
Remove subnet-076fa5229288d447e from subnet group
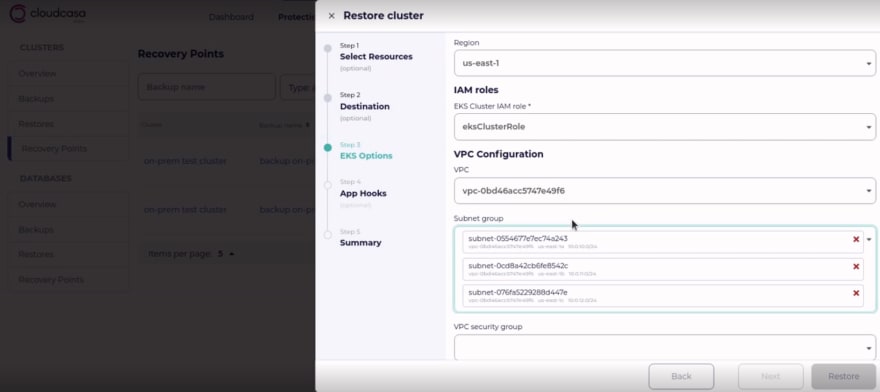click(x=856, y=293)
